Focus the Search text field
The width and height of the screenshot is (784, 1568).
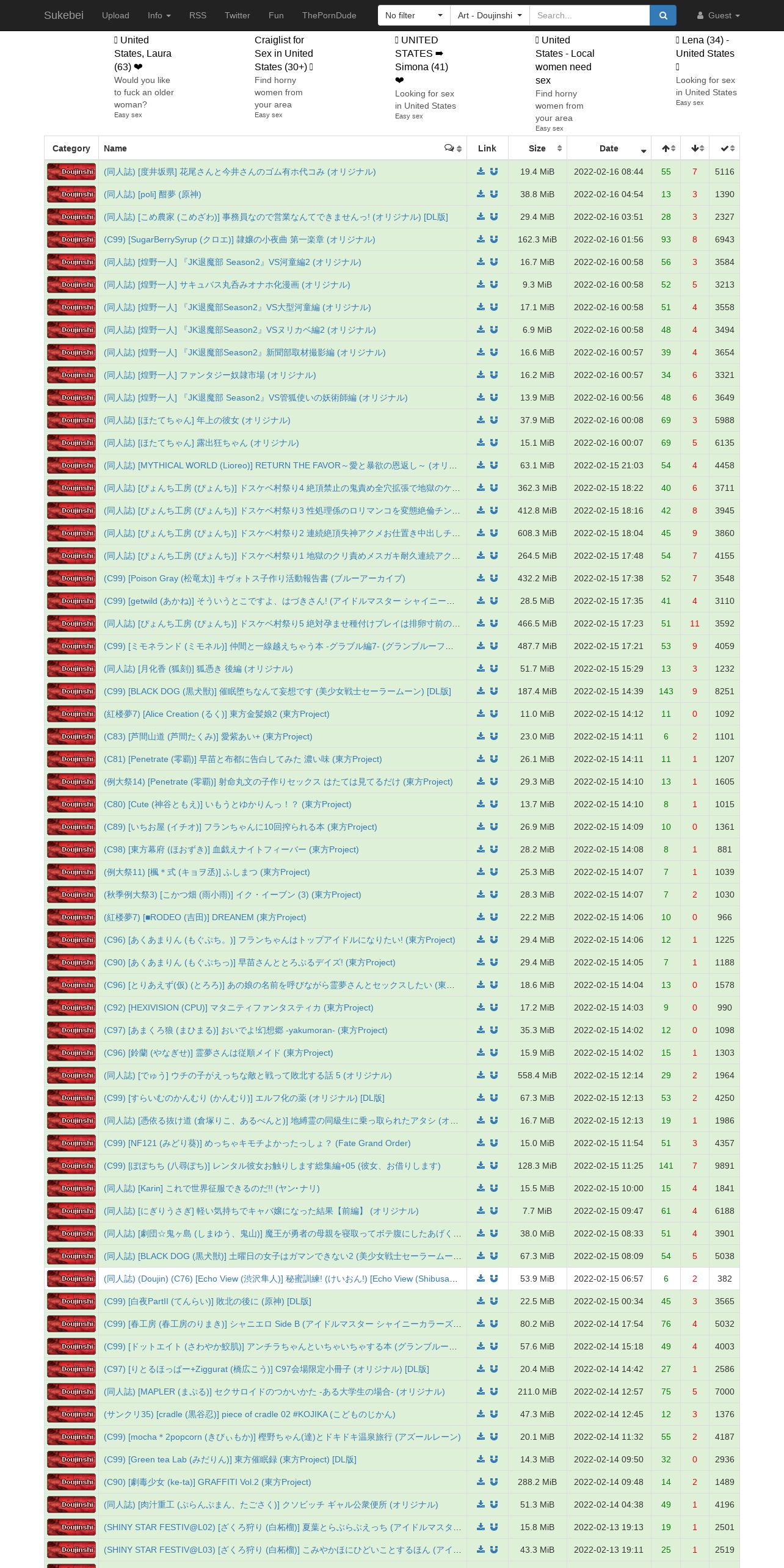[x=590, y=15]
